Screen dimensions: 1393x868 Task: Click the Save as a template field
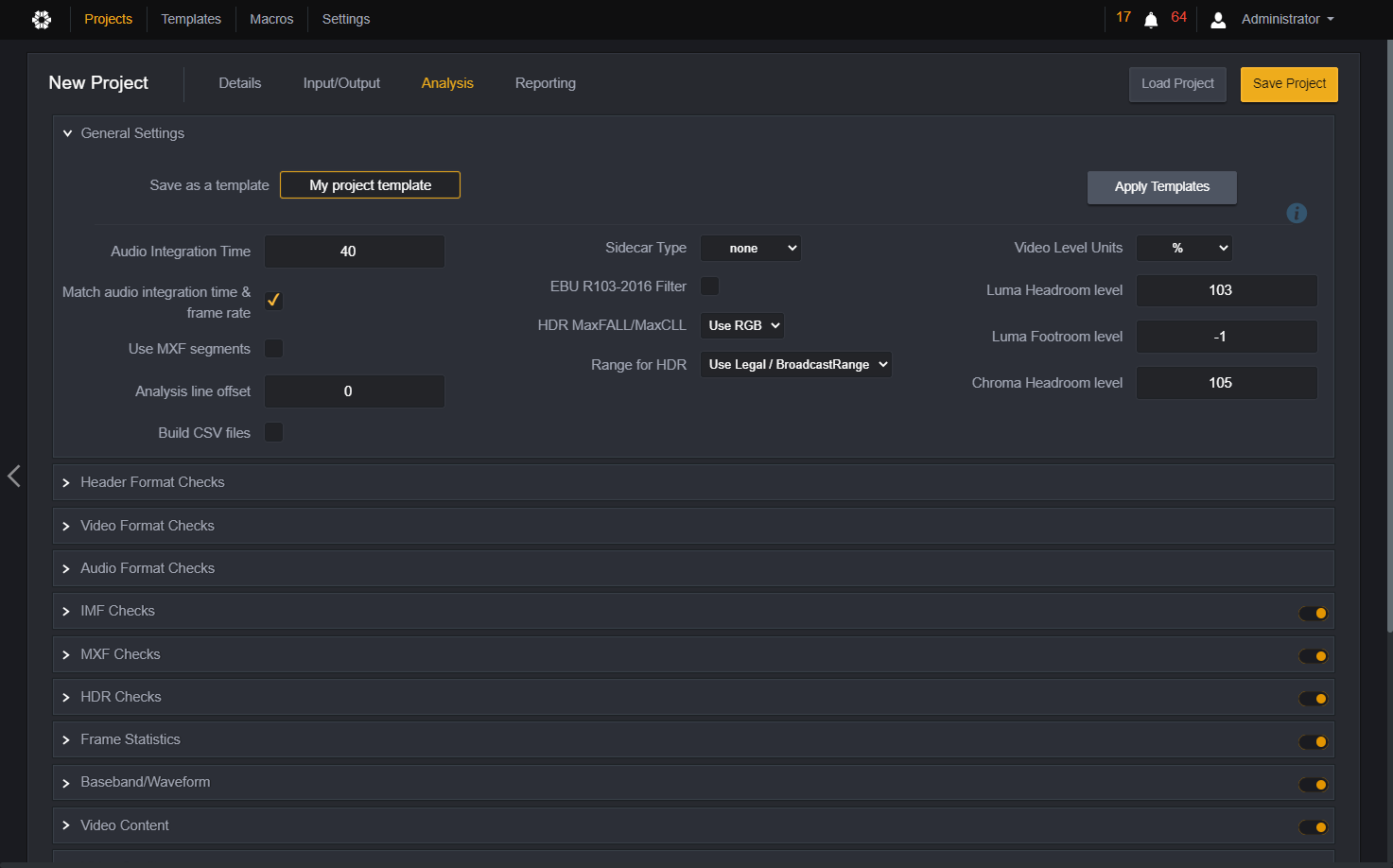point(371,185)
